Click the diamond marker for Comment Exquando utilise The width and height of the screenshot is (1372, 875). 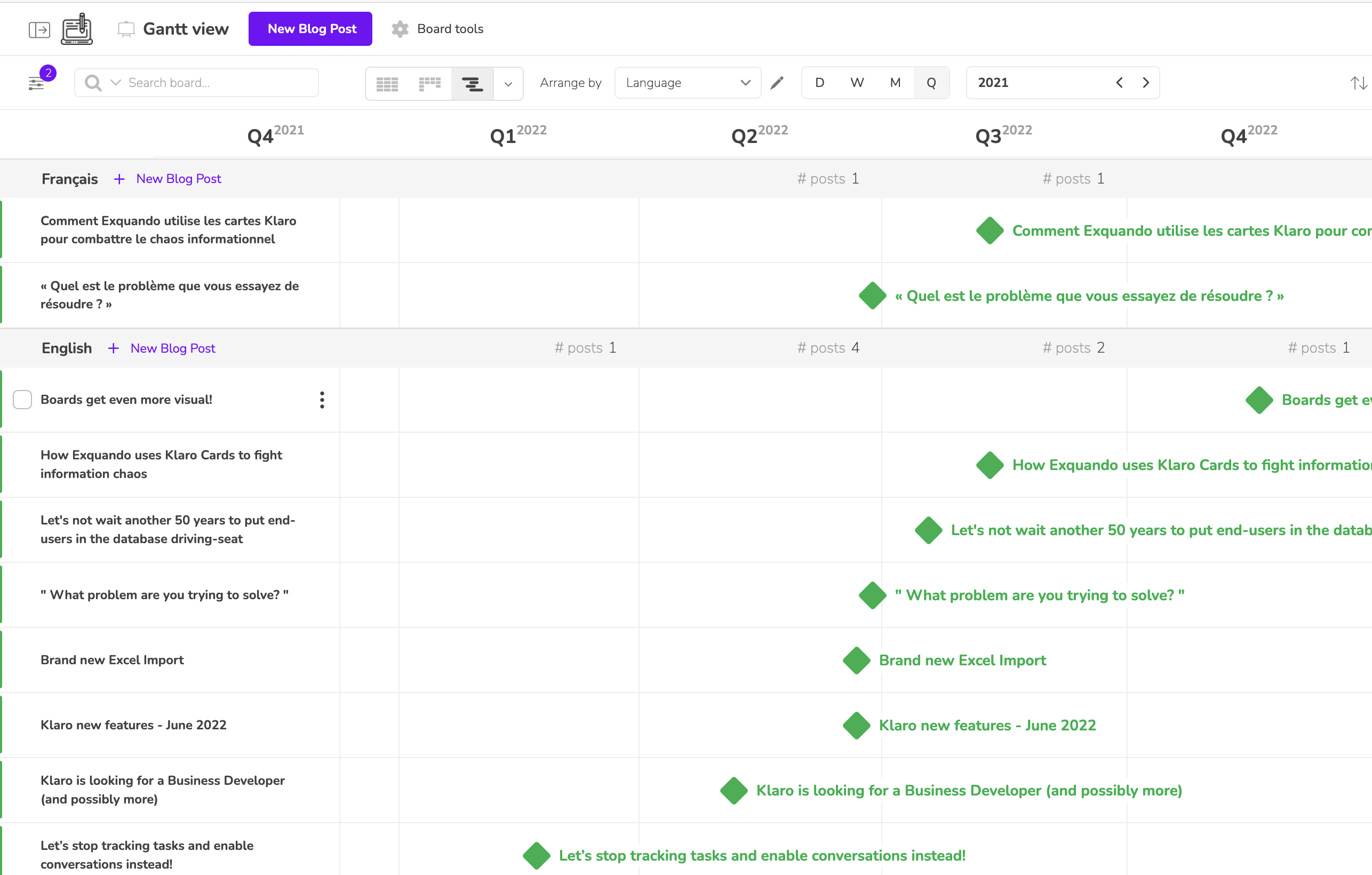[x=990, y=231]
